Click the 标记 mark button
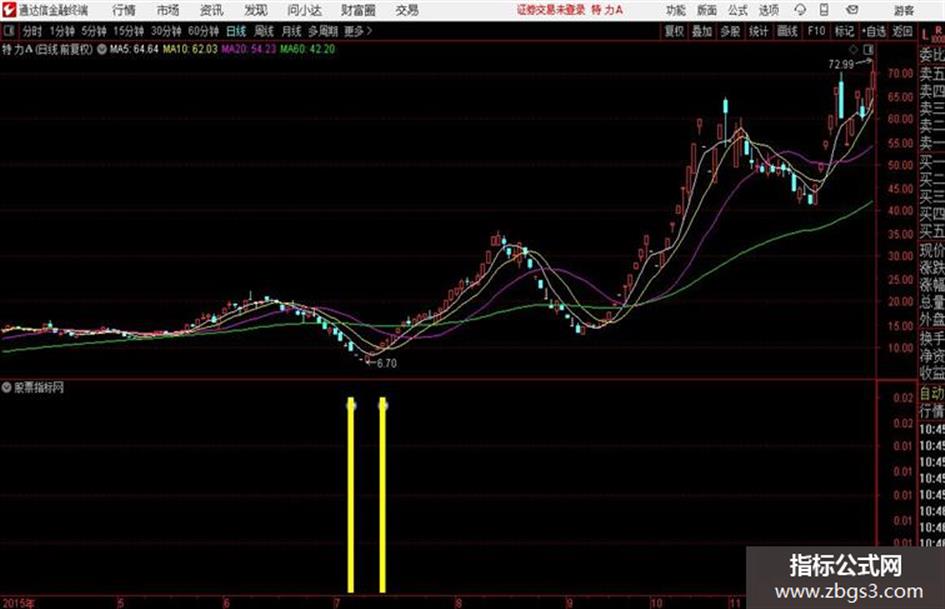Screen dimensions: 945x609 (844, 31)
